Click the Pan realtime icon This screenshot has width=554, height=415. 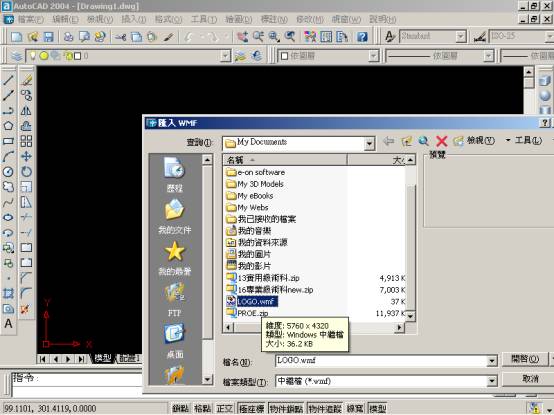[242, 37]
